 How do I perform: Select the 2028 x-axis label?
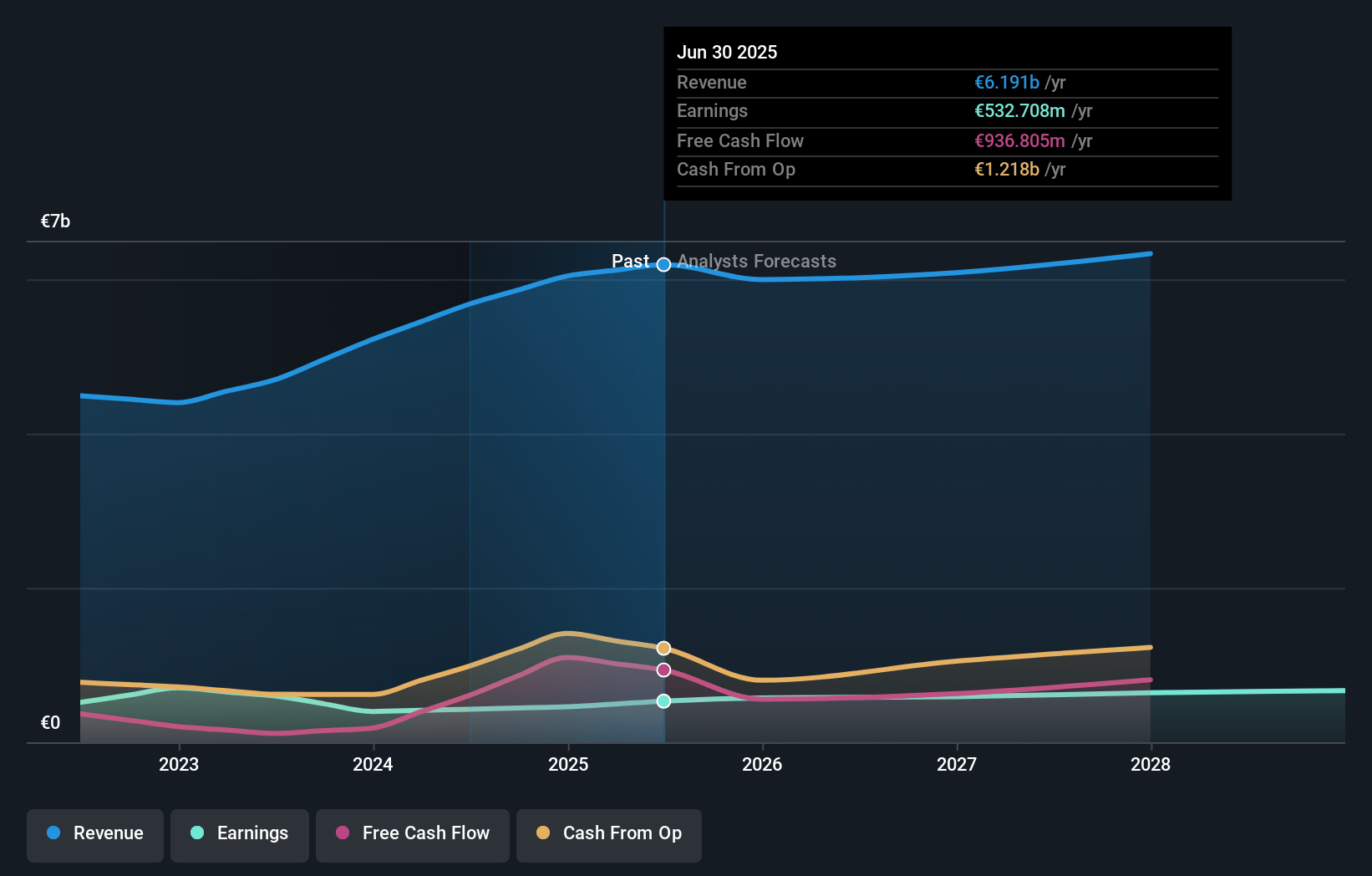point(1151,765)
